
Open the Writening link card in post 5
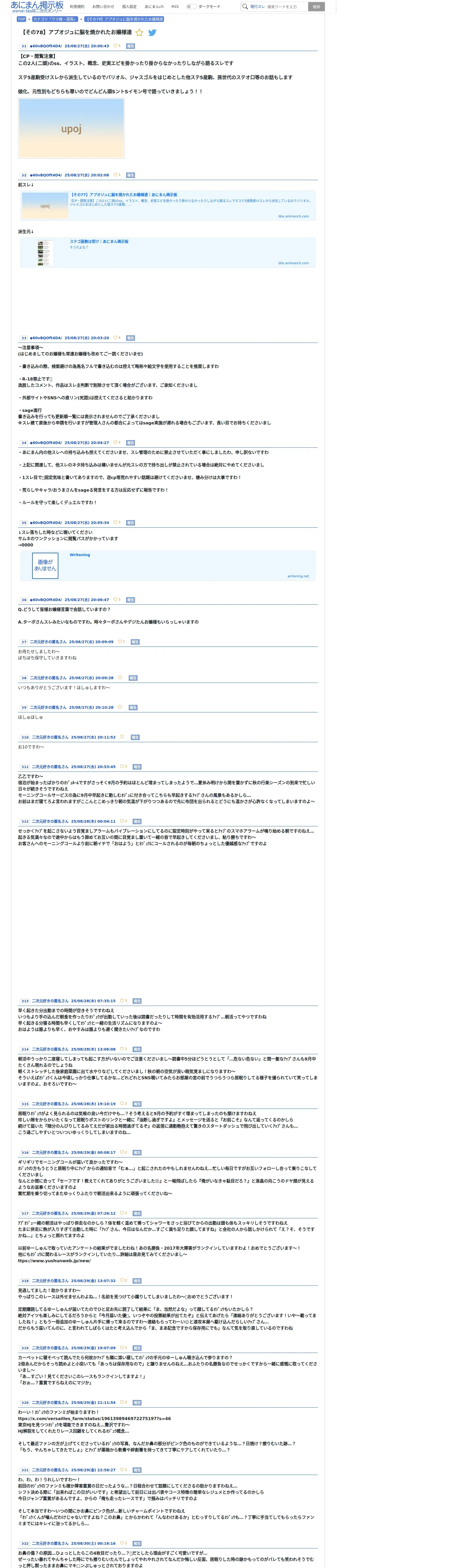pyautogui.click(x=167, y=566)
